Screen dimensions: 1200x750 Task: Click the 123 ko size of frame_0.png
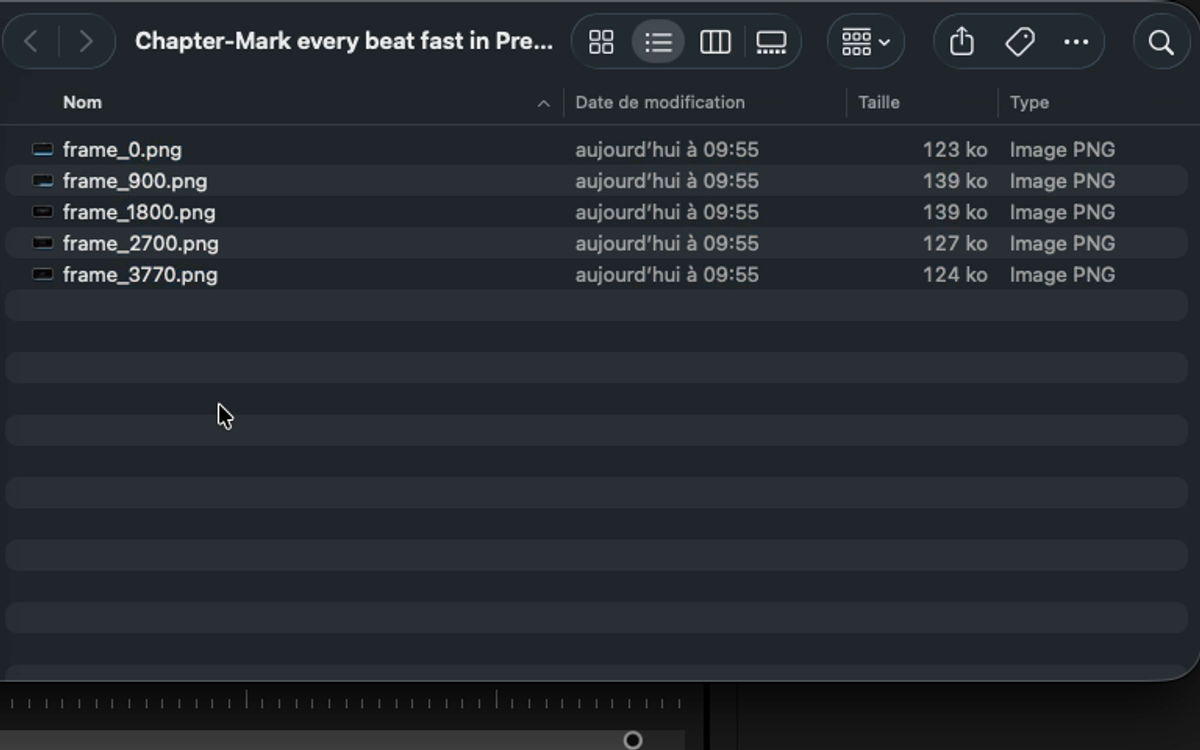[x=955, y=150]
